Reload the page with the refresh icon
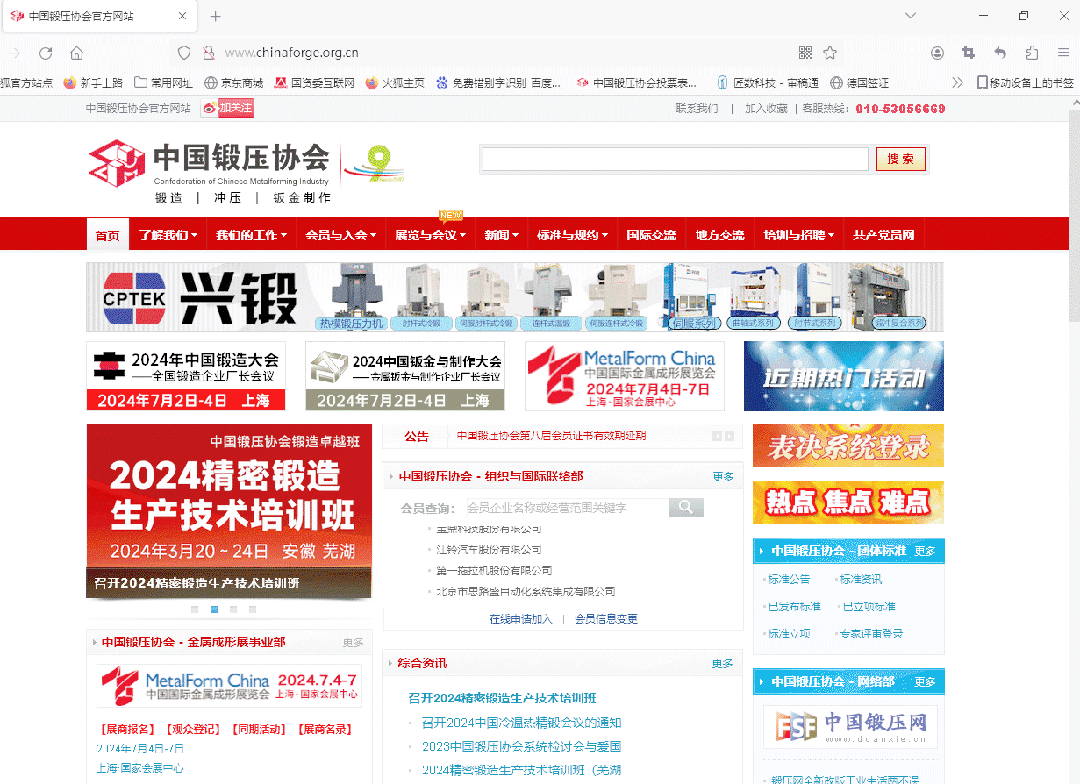 (46, 53)
